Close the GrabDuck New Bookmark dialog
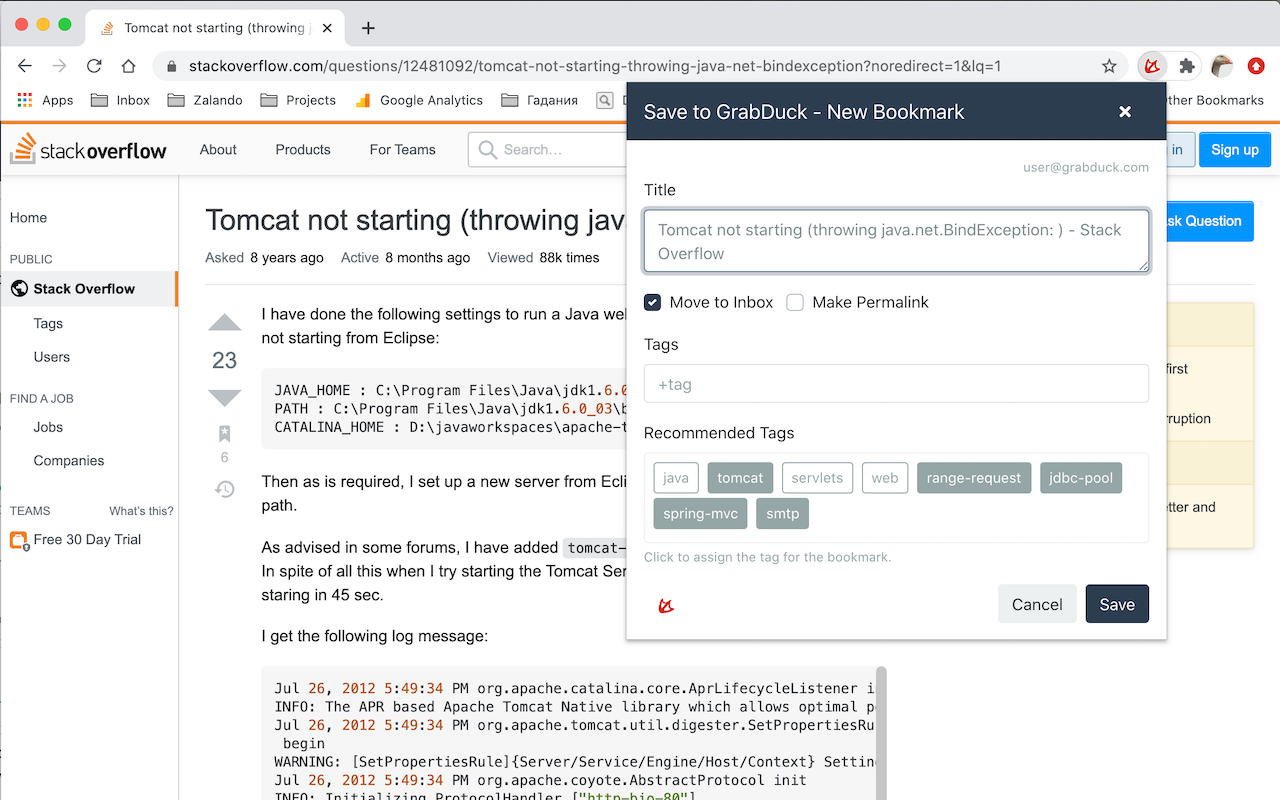This screenshot has width=1280, height=800. tap(1125, 112)
